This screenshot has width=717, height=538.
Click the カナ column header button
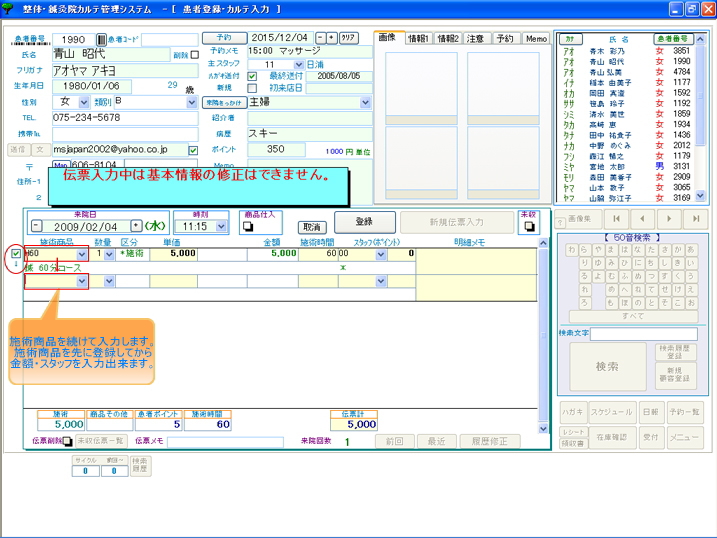570,39
